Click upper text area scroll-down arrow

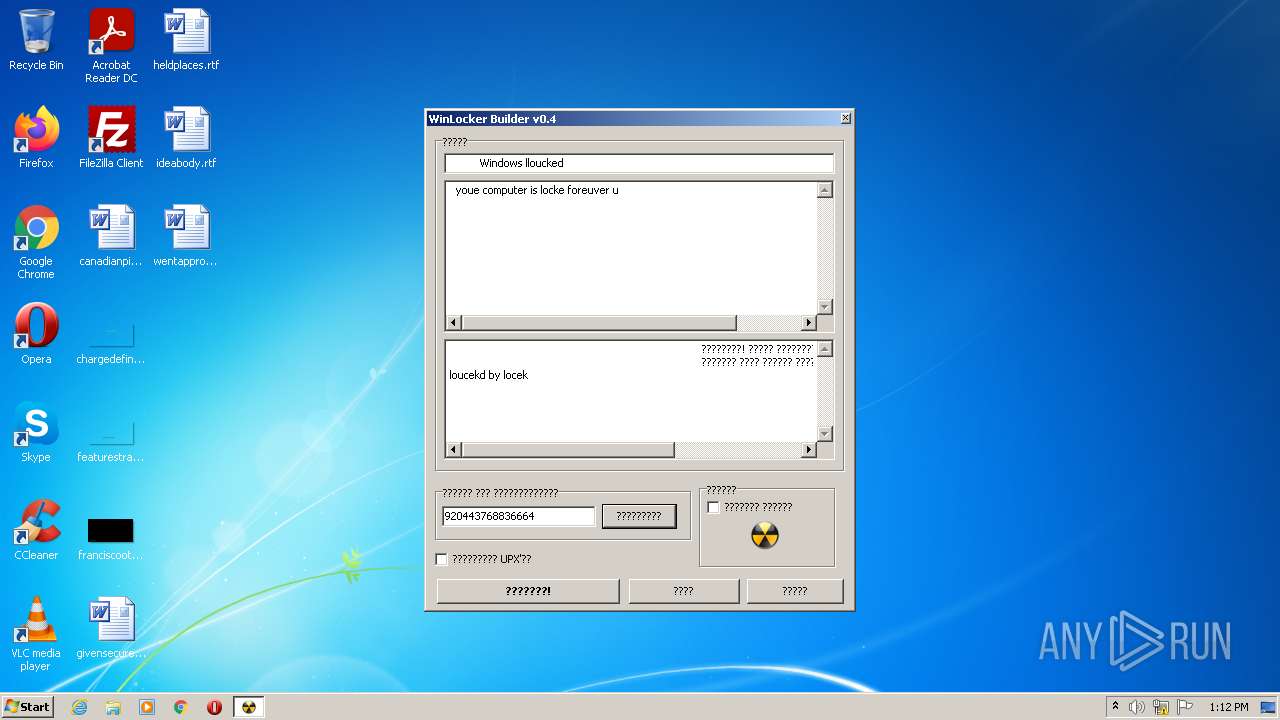825,306
